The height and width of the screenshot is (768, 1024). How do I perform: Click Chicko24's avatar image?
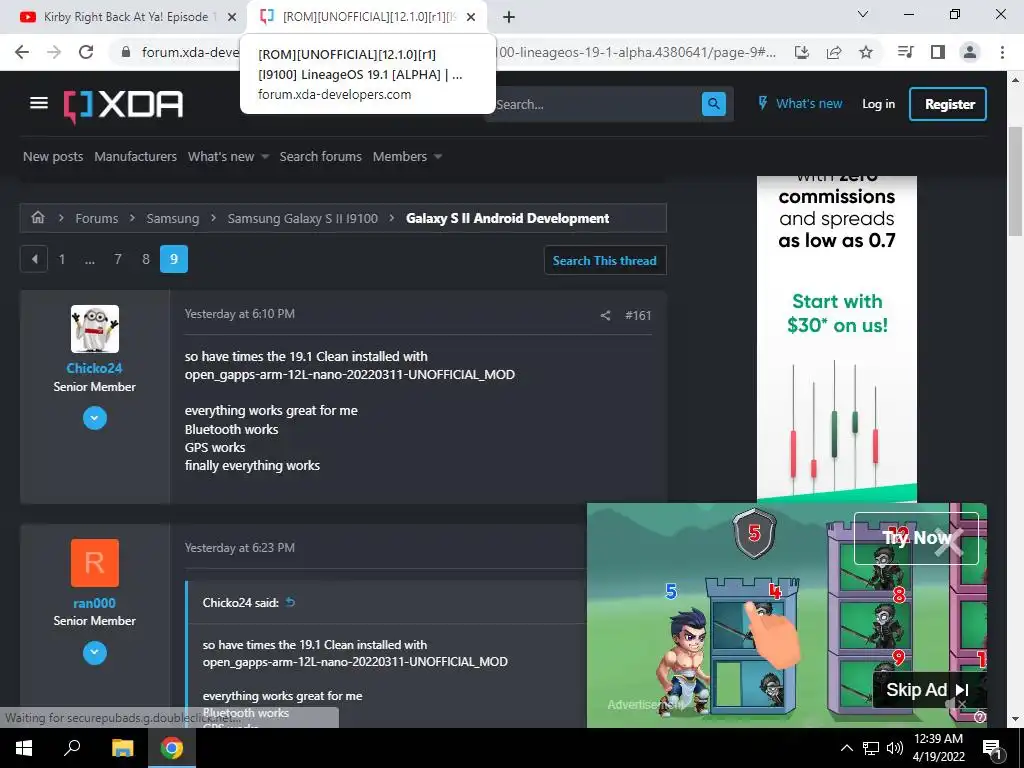click(x=95, y=328)
